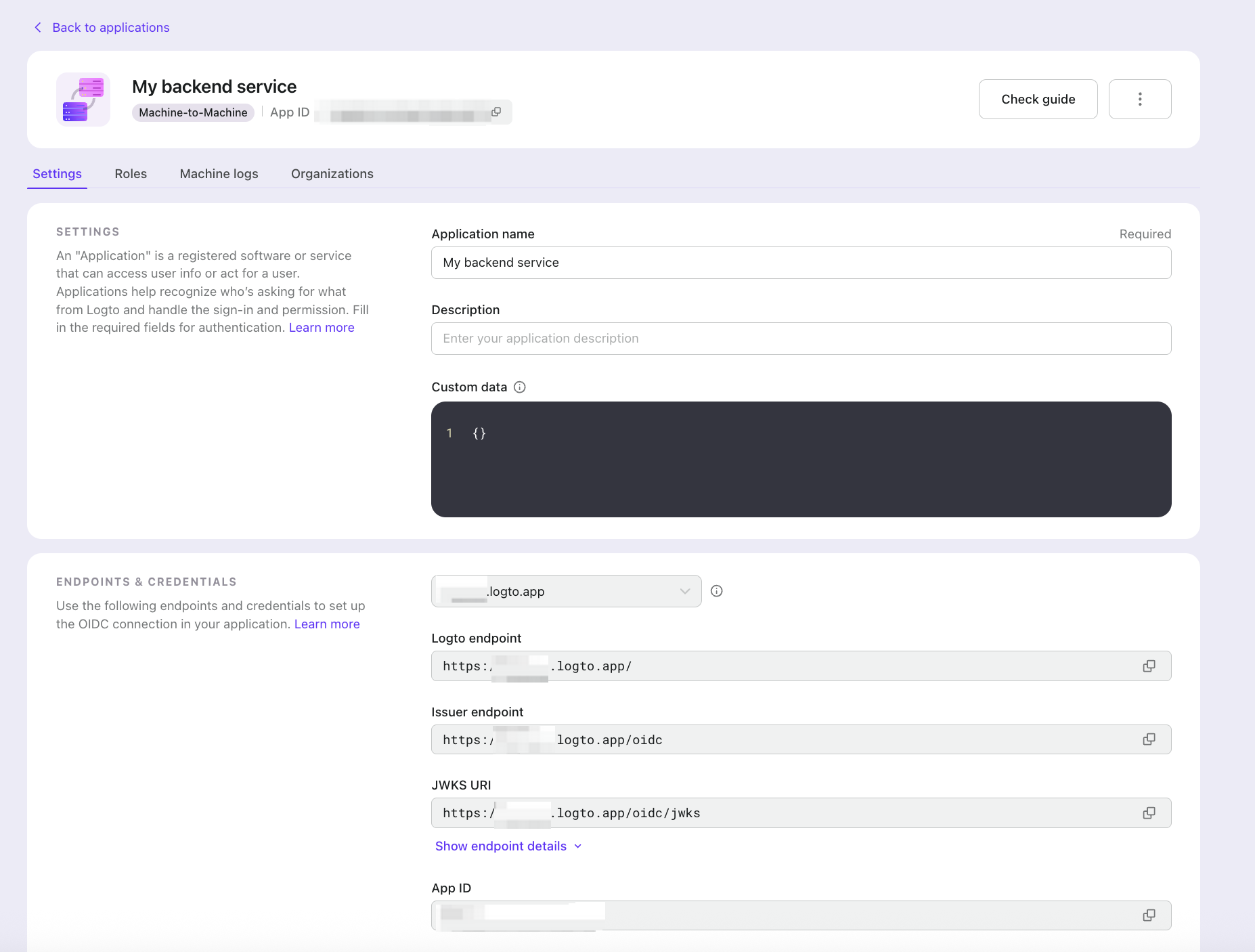Copy the Logto endpoint URL
The width and height of the screenshot is (1255, 952).
pos(1149,666)
